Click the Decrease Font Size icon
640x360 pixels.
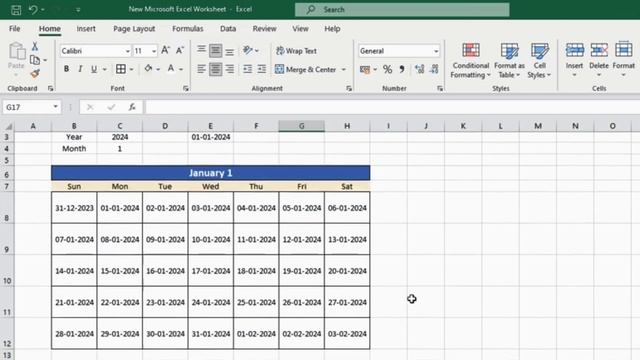tap(180, 50)
